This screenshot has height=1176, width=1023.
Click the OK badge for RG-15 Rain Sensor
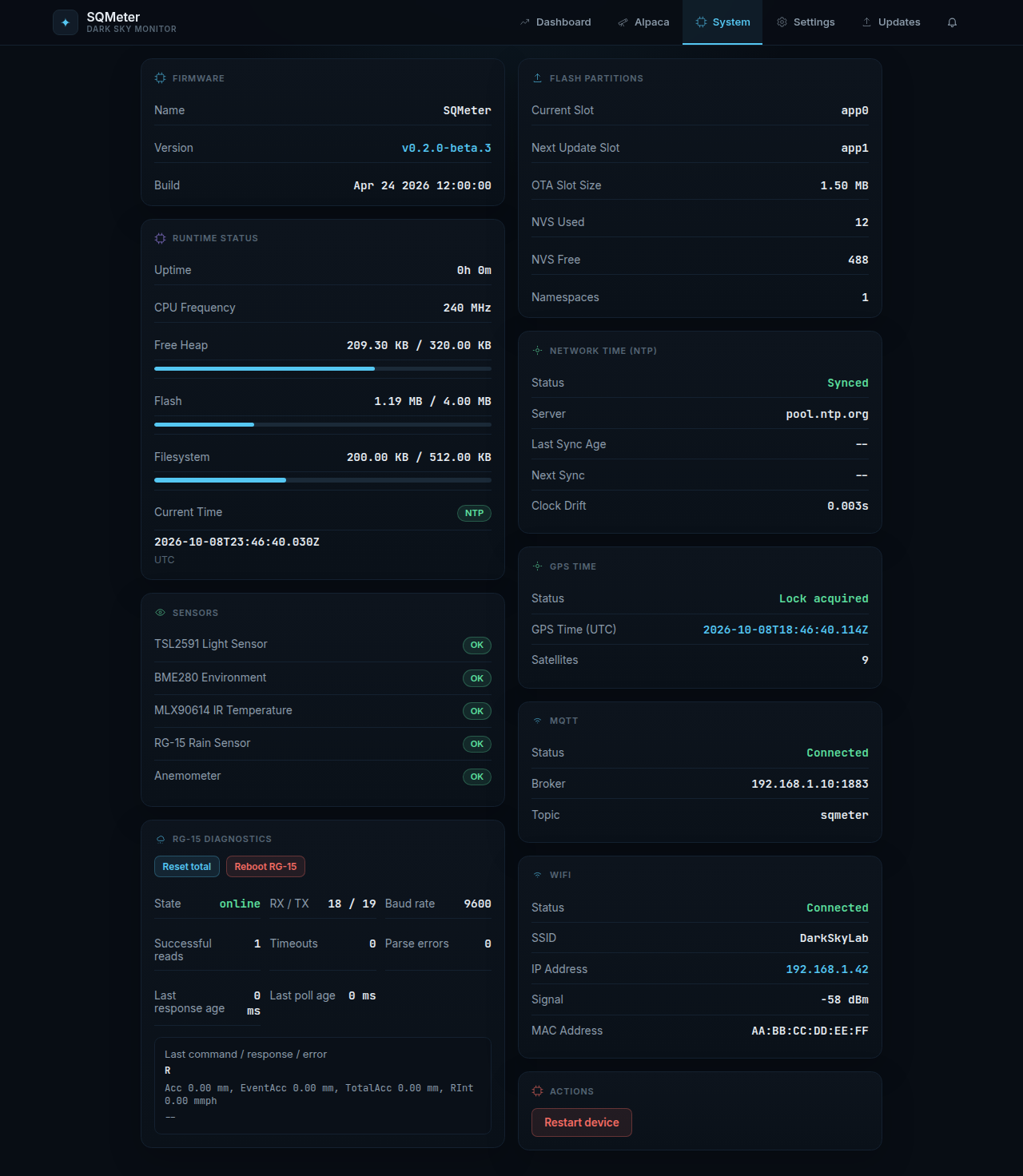[477, 744]
